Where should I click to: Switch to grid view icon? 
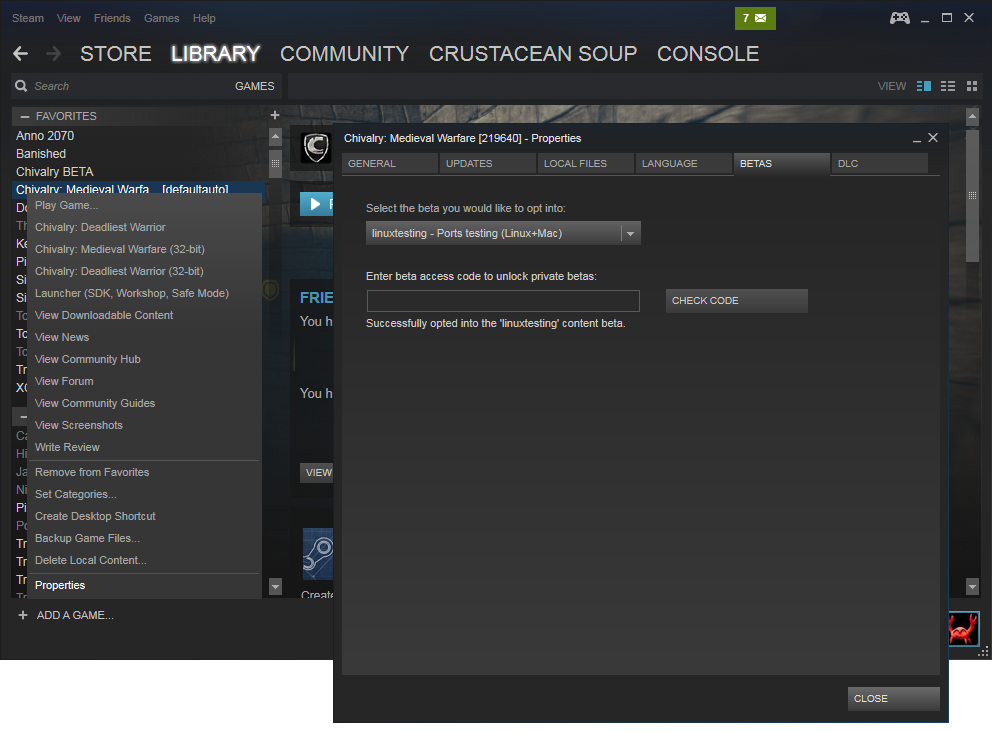click(x=972, y=86)
